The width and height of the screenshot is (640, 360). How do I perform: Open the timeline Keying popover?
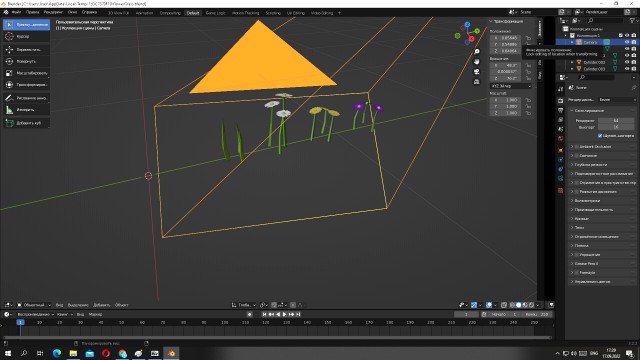(64, 314)
